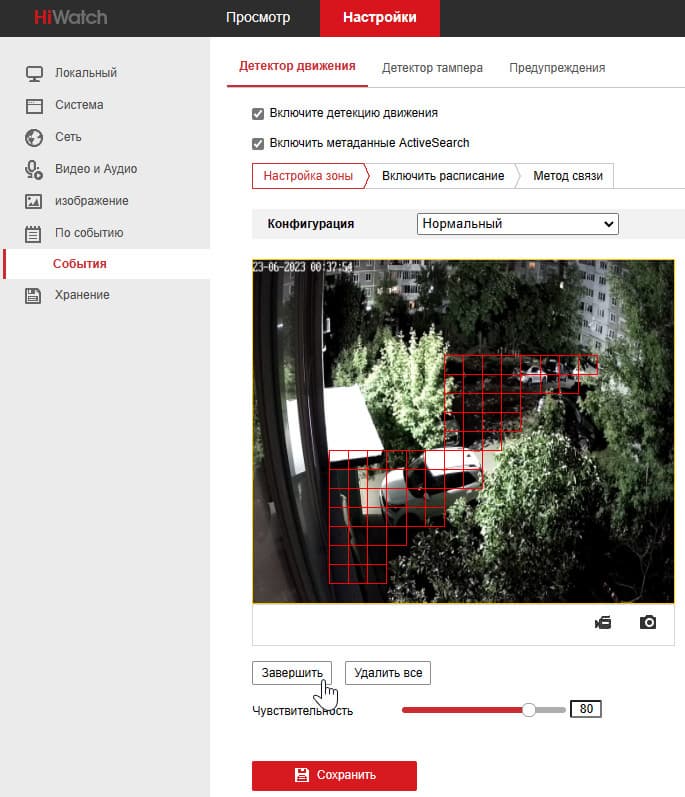Open the Предупреждения tab

557,68
